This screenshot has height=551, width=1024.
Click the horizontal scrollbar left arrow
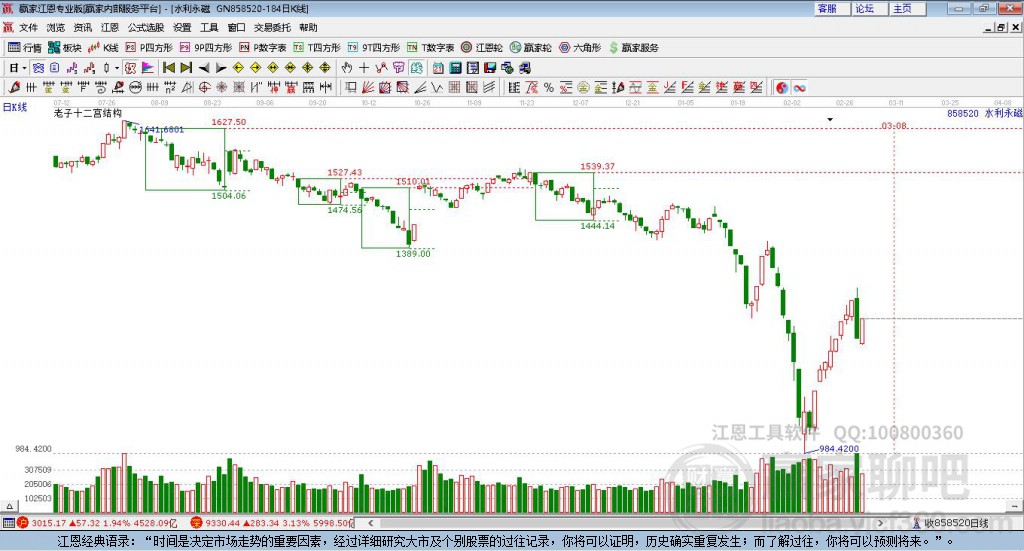click(370, 523)
